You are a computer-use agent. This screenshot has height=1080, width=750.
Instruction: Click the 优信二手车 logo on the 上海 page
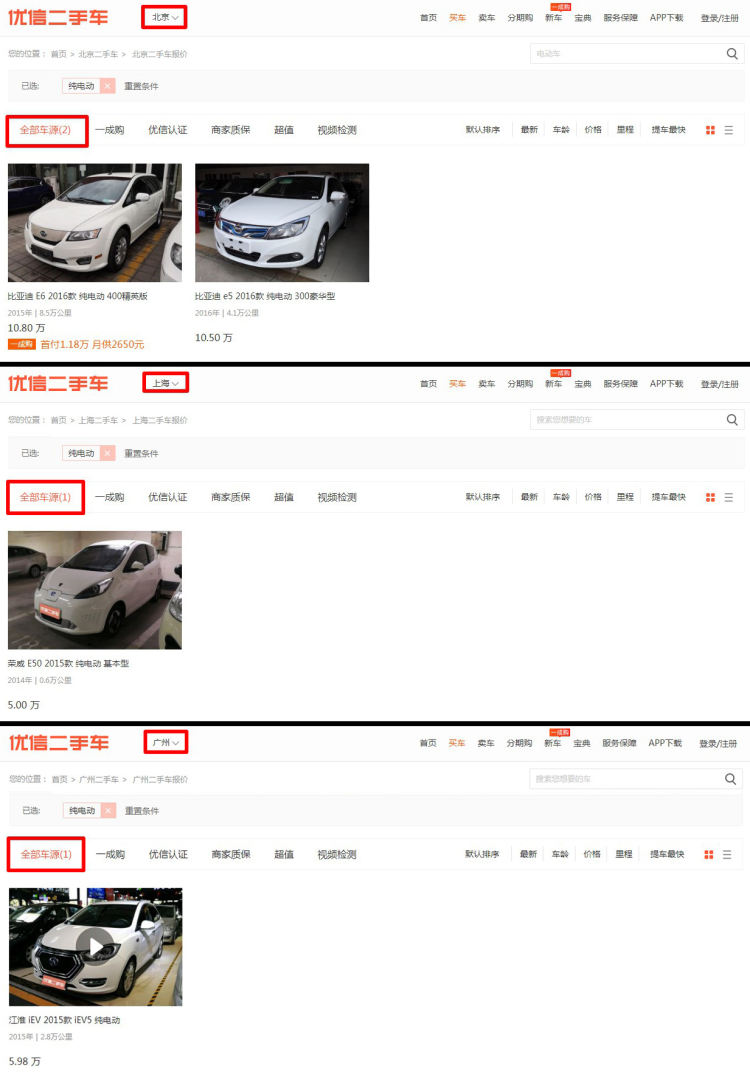[x=58, y=383]
